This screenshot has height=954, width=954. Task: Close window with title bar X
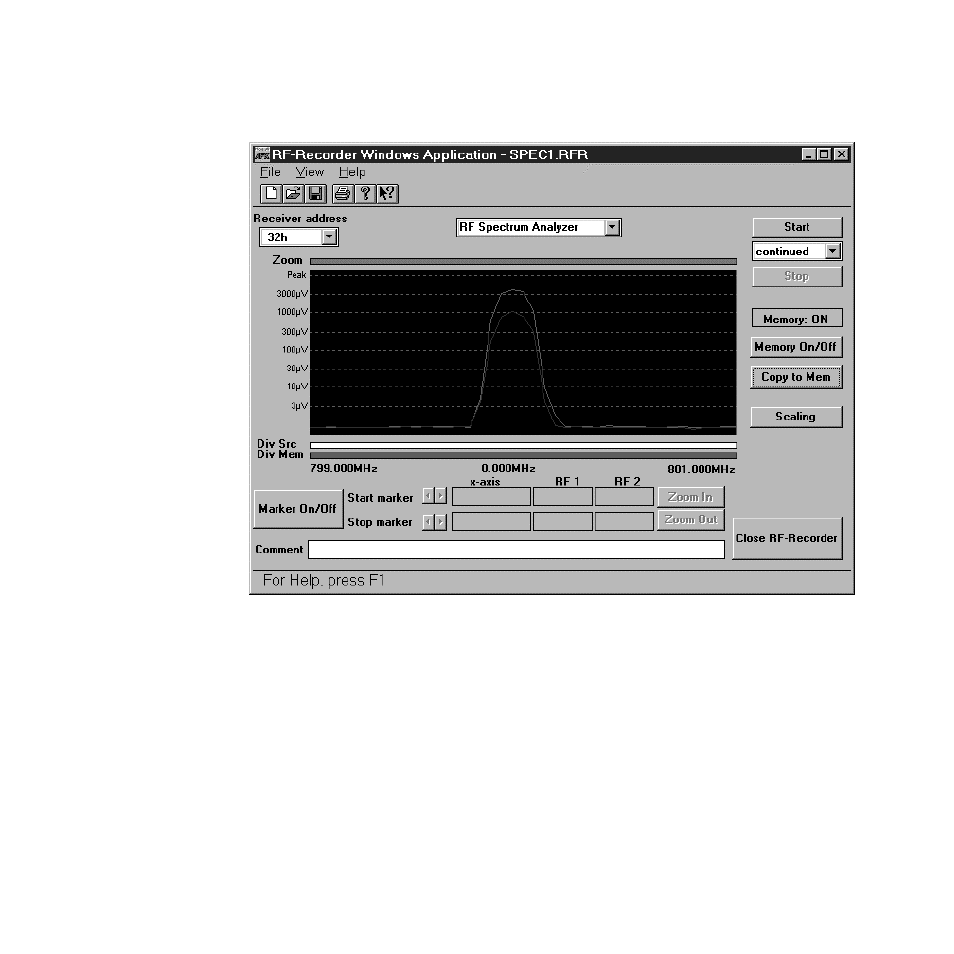(x=841, y=155)
